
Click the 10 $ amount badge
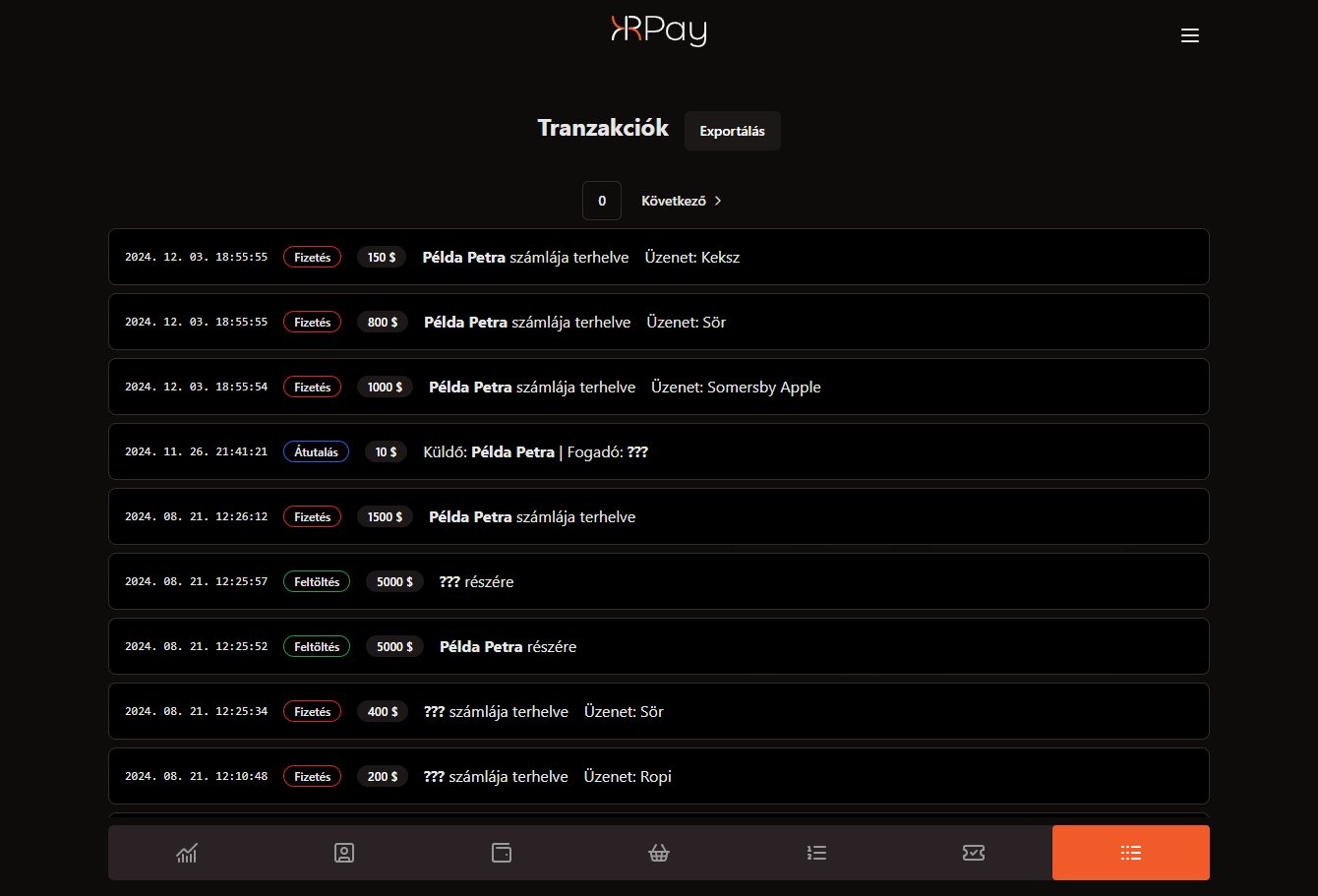click(x=387, y=451)
